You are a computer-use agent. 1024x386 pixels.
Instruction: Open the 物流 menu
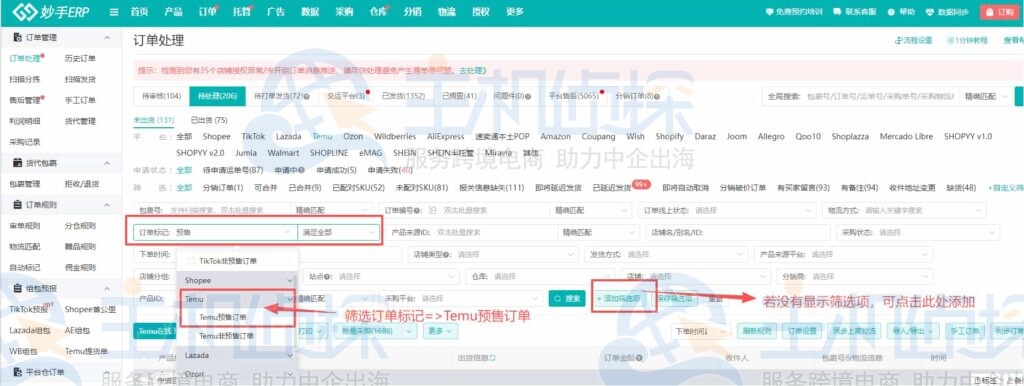[x=447, y=12]
